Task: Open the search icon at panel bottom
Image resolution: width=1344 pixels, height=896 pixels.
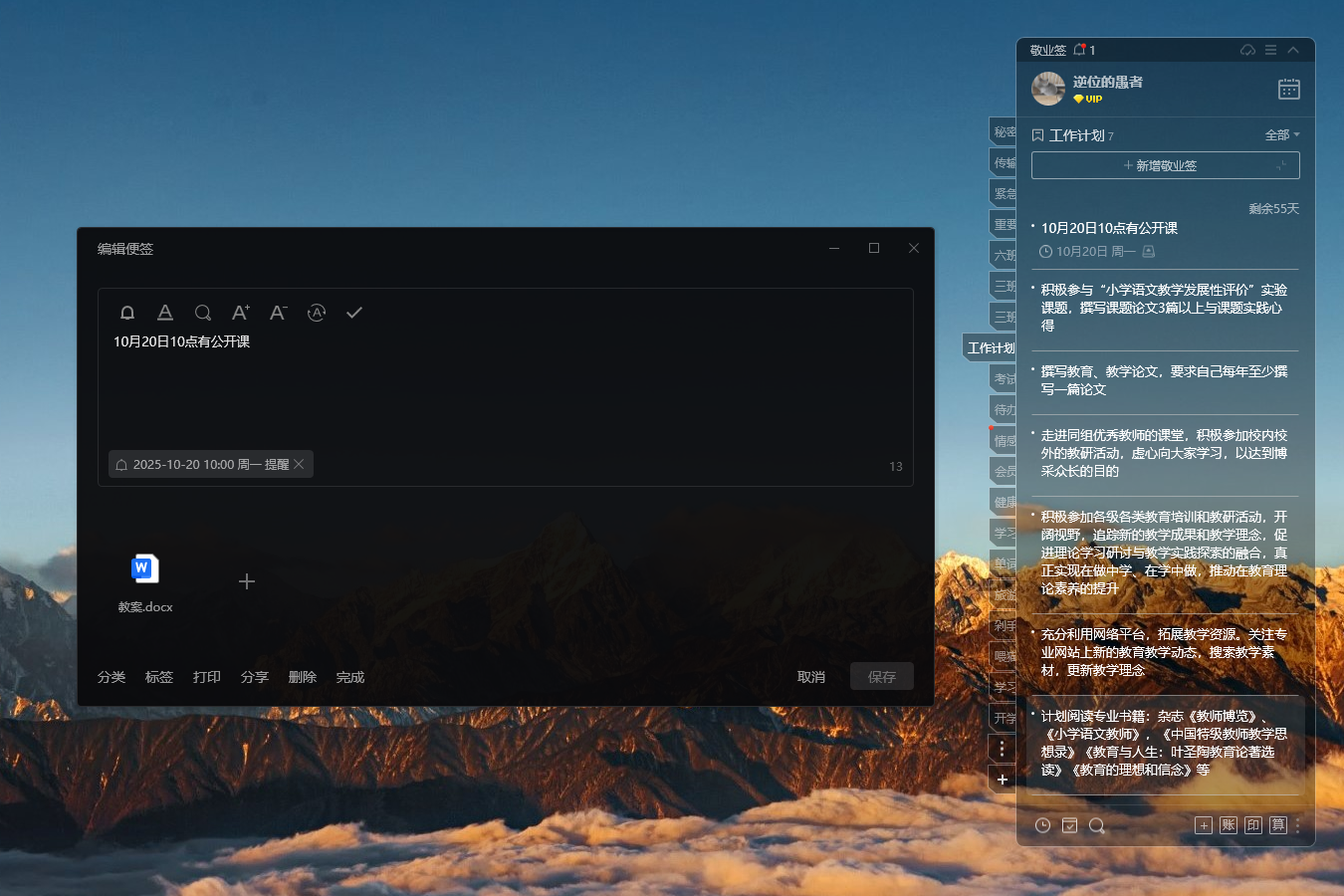Action: point(1097,825)
